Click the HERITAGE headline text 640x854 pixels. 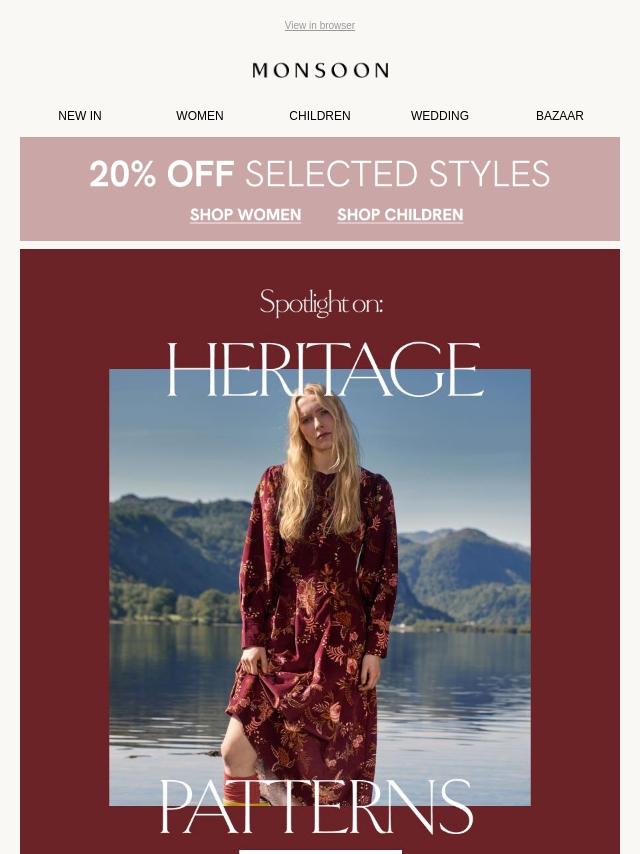coord(324,369)
